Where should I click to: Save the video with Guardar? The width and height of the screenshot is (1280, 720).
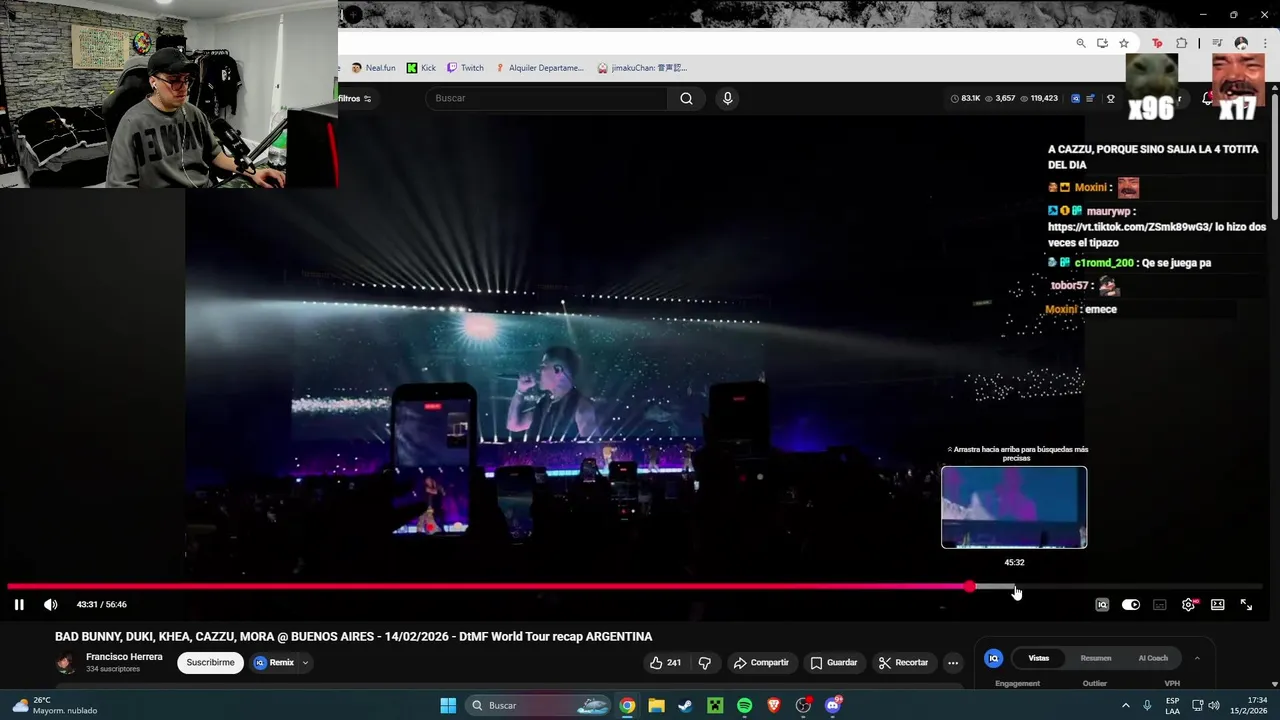click(x=834, y=662)
